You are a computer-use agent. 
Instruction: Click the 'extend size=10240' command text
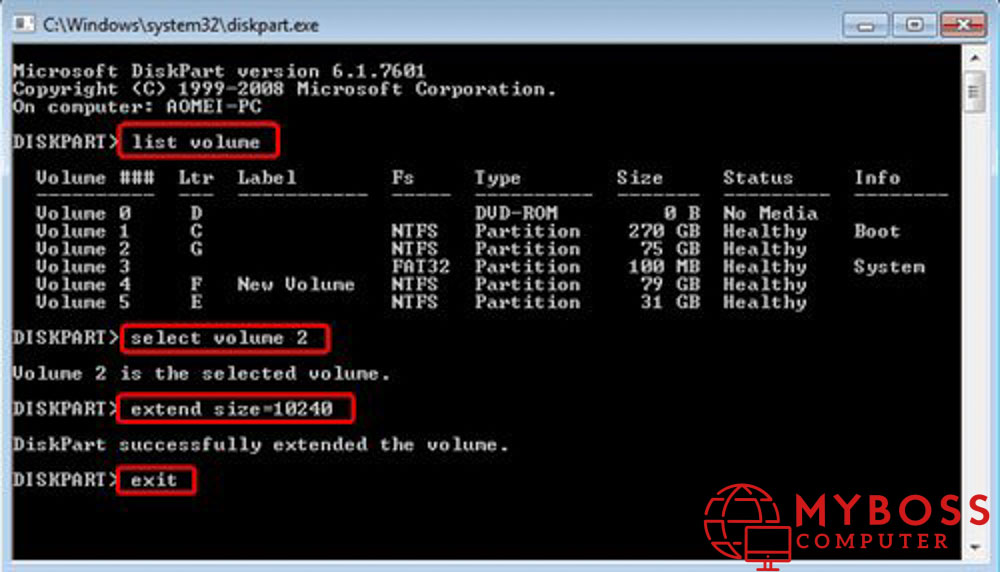(x=237, y=408)
